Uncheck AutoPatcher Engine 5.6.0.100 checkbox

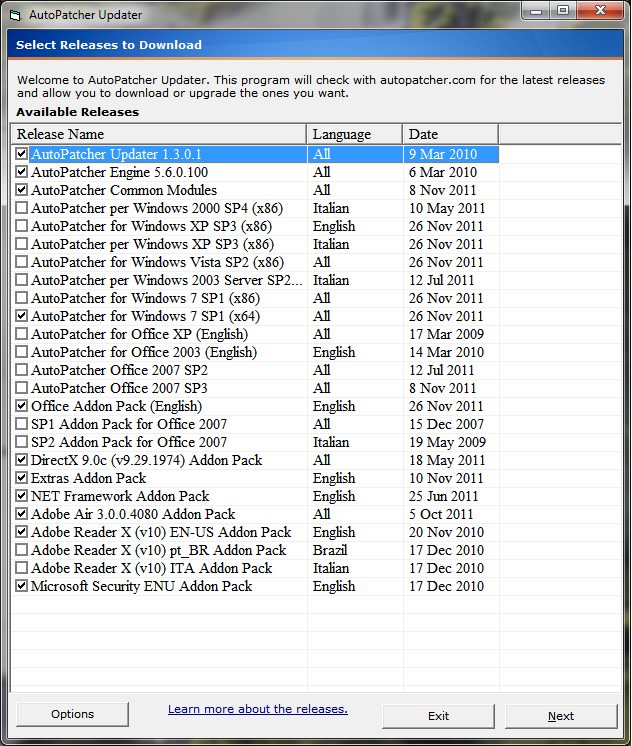point(21,172)
